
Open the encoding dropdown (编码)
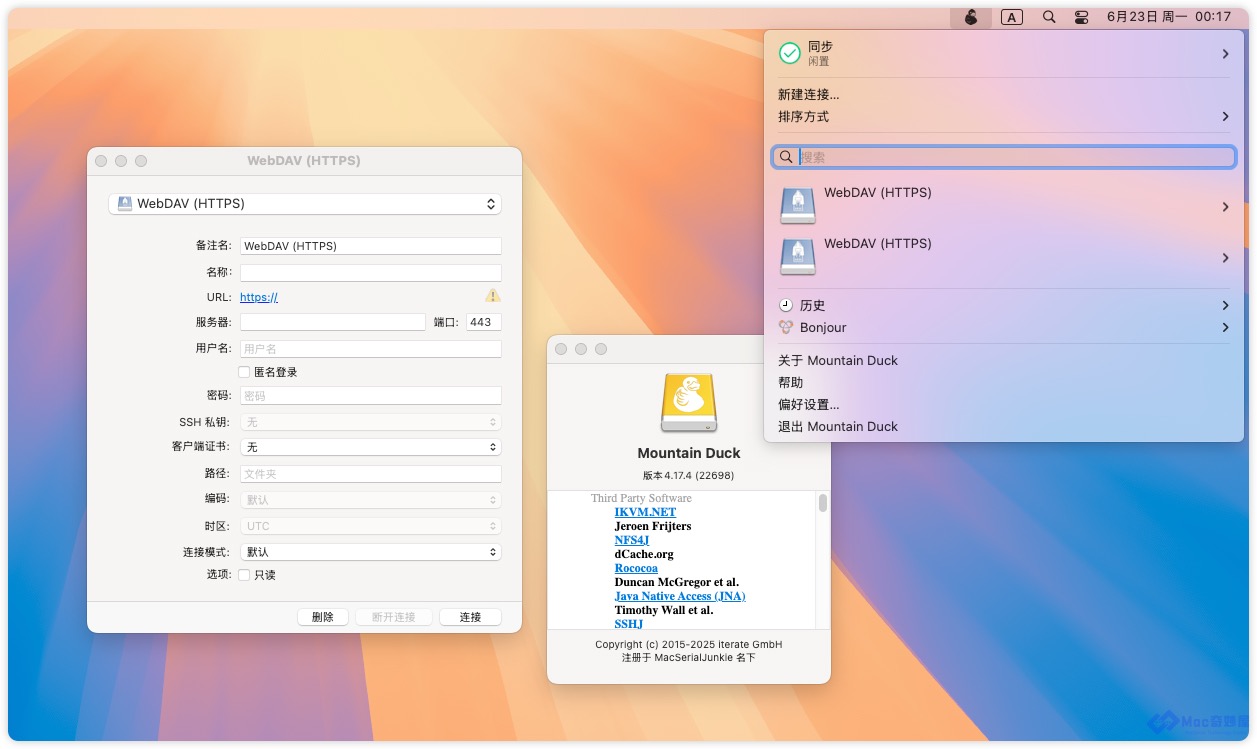[371, 499]
